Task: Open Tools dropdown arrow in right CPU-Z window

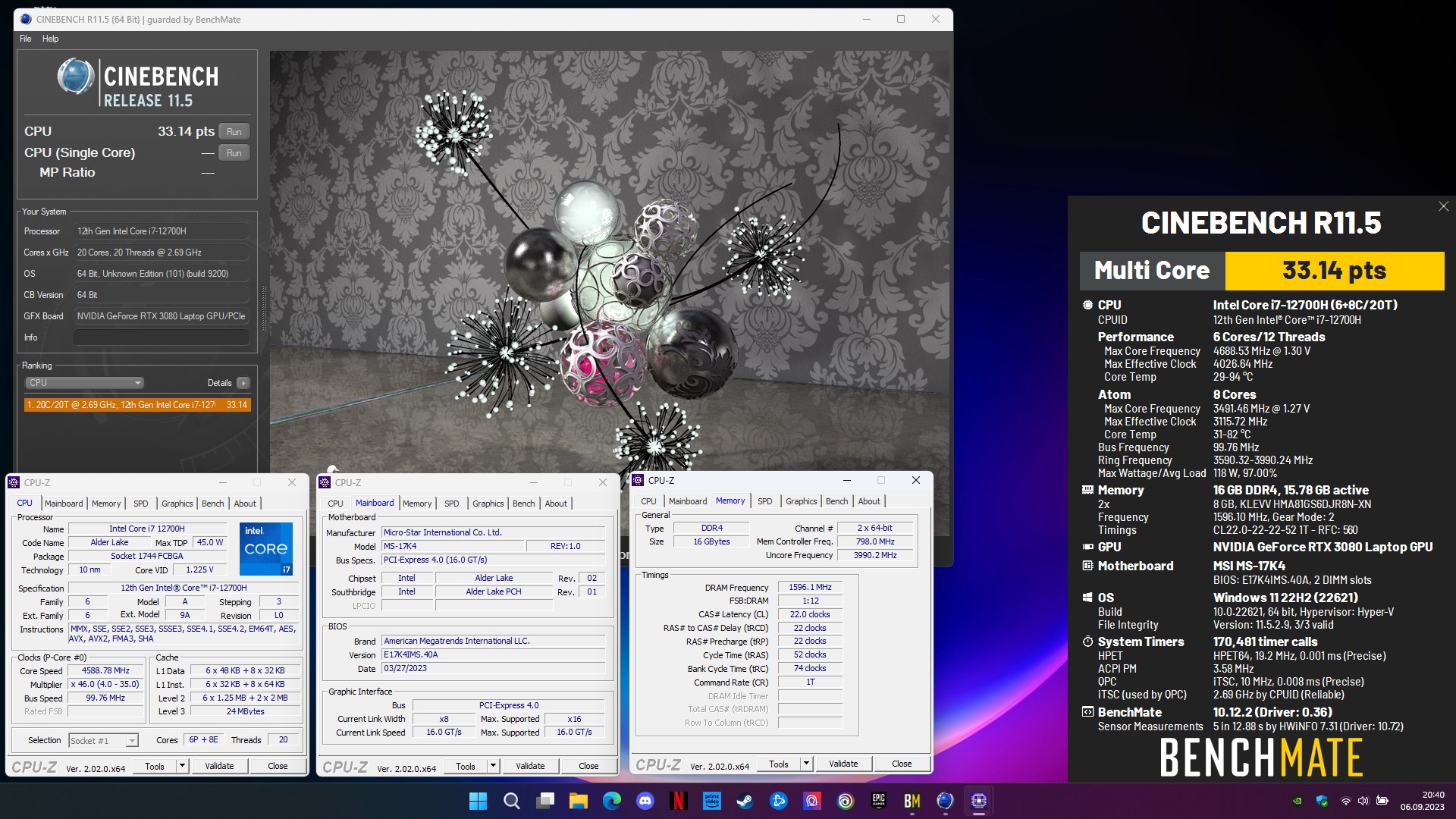Action: click(x=806, y=764)
